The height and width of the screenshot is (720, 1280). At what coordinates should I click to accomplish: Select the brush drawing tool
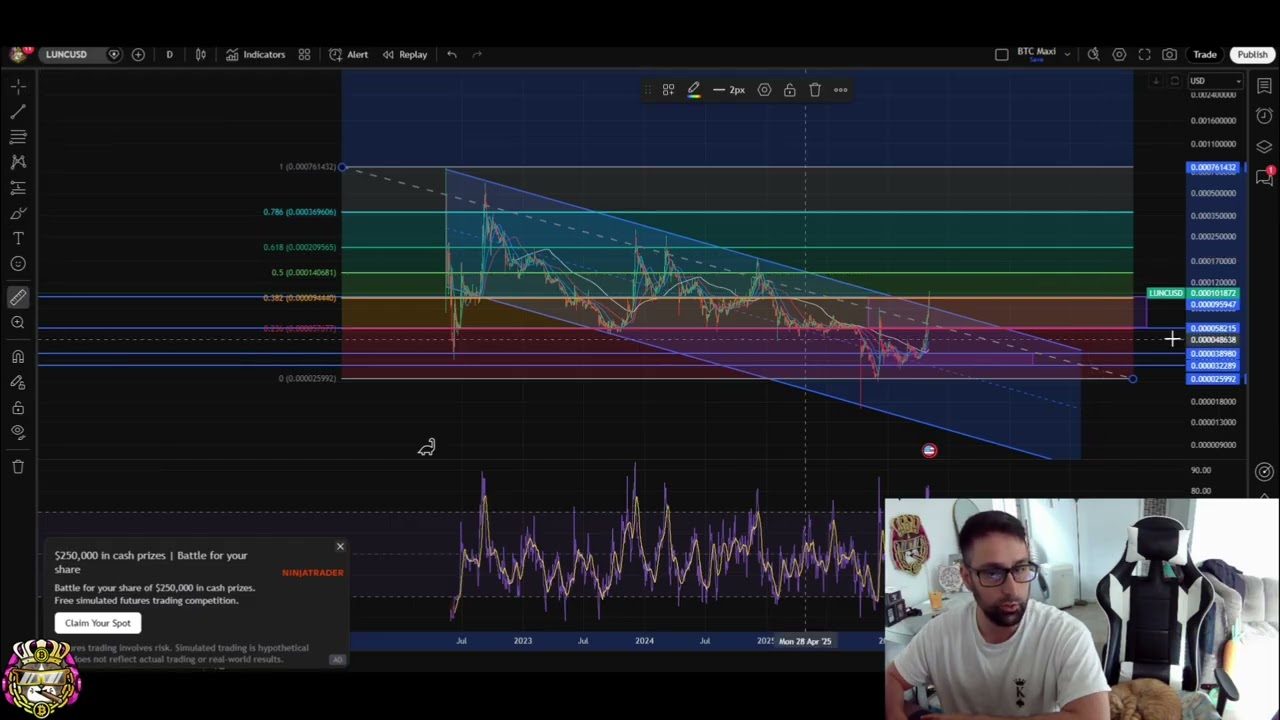point(18,213)
